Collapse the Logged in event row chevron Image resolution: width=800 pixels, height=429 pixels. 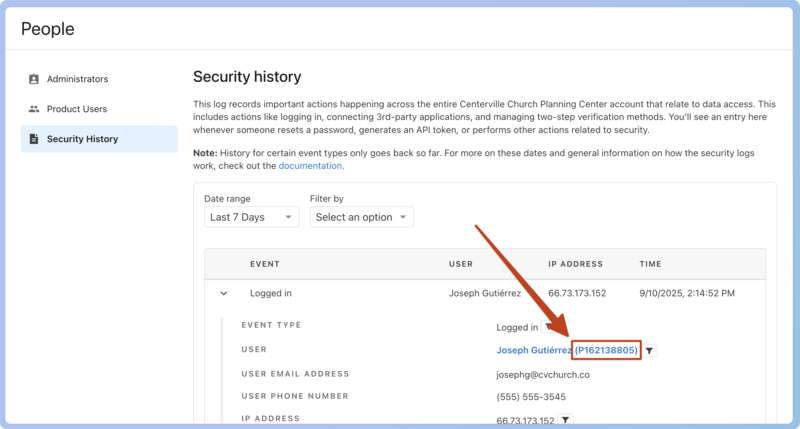223,293
